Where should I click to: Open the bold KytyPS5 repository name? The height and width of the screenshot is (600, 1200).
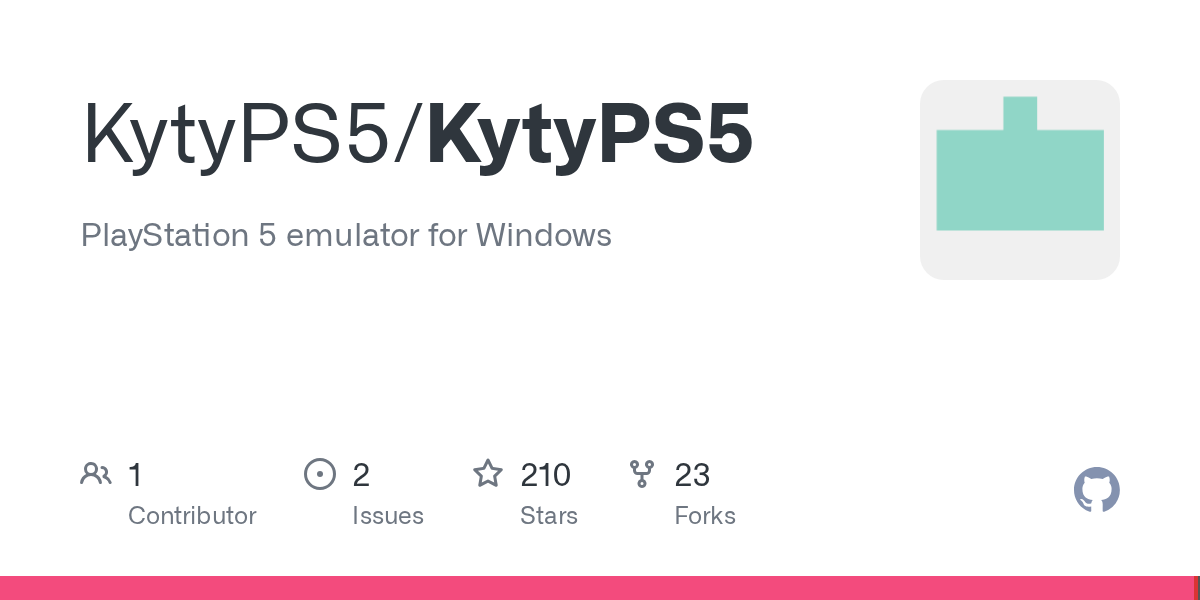(589, 134)
